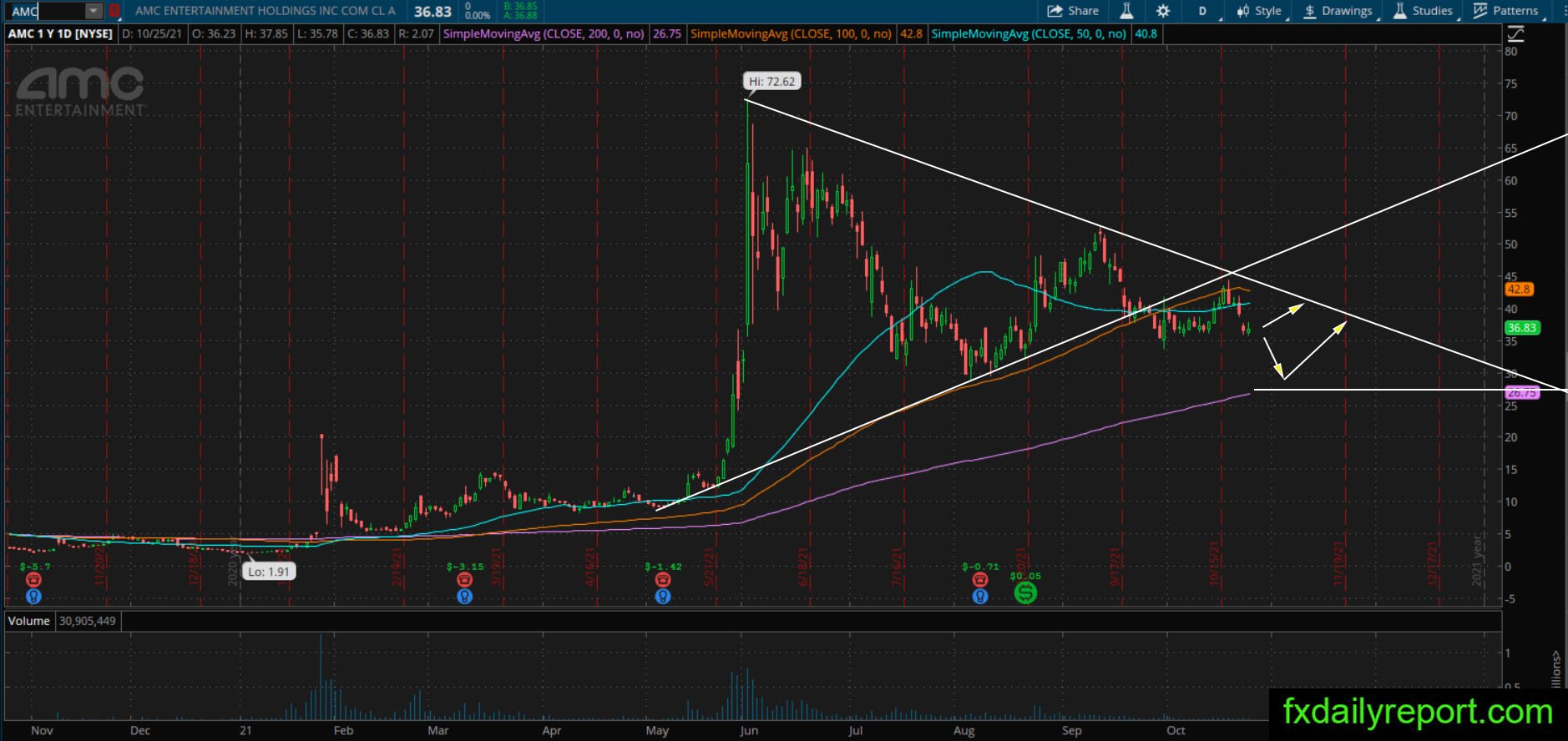The height and width of the screenshot is (741, 1568).
Task: Click the Volume label in the lower panel
Action: pos(29,621)
